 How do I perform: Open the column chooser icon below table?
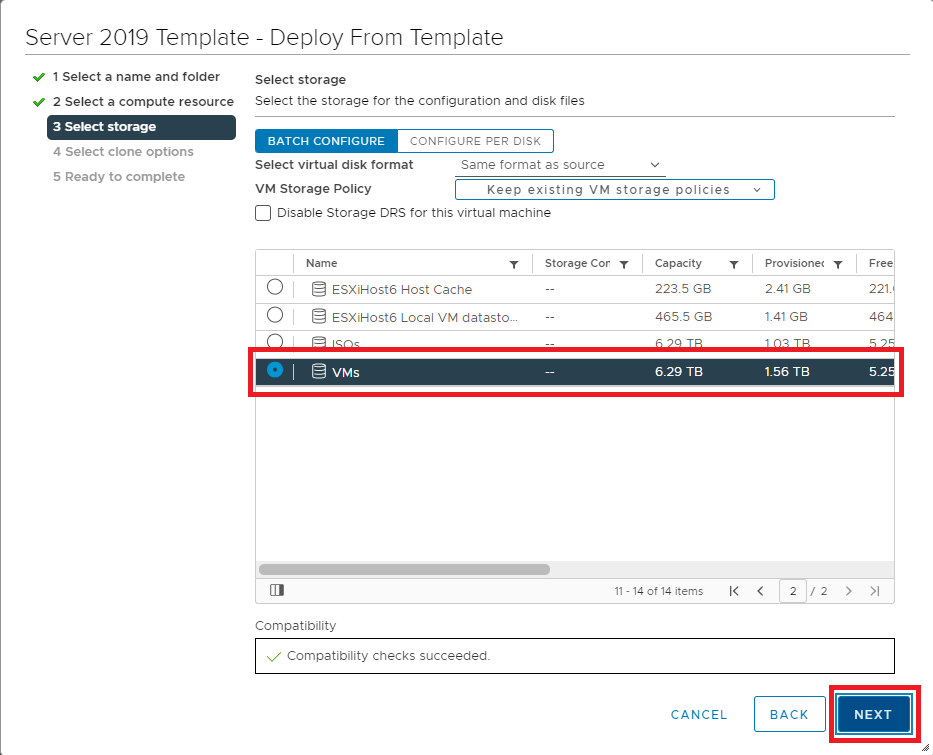pos(277,591)
